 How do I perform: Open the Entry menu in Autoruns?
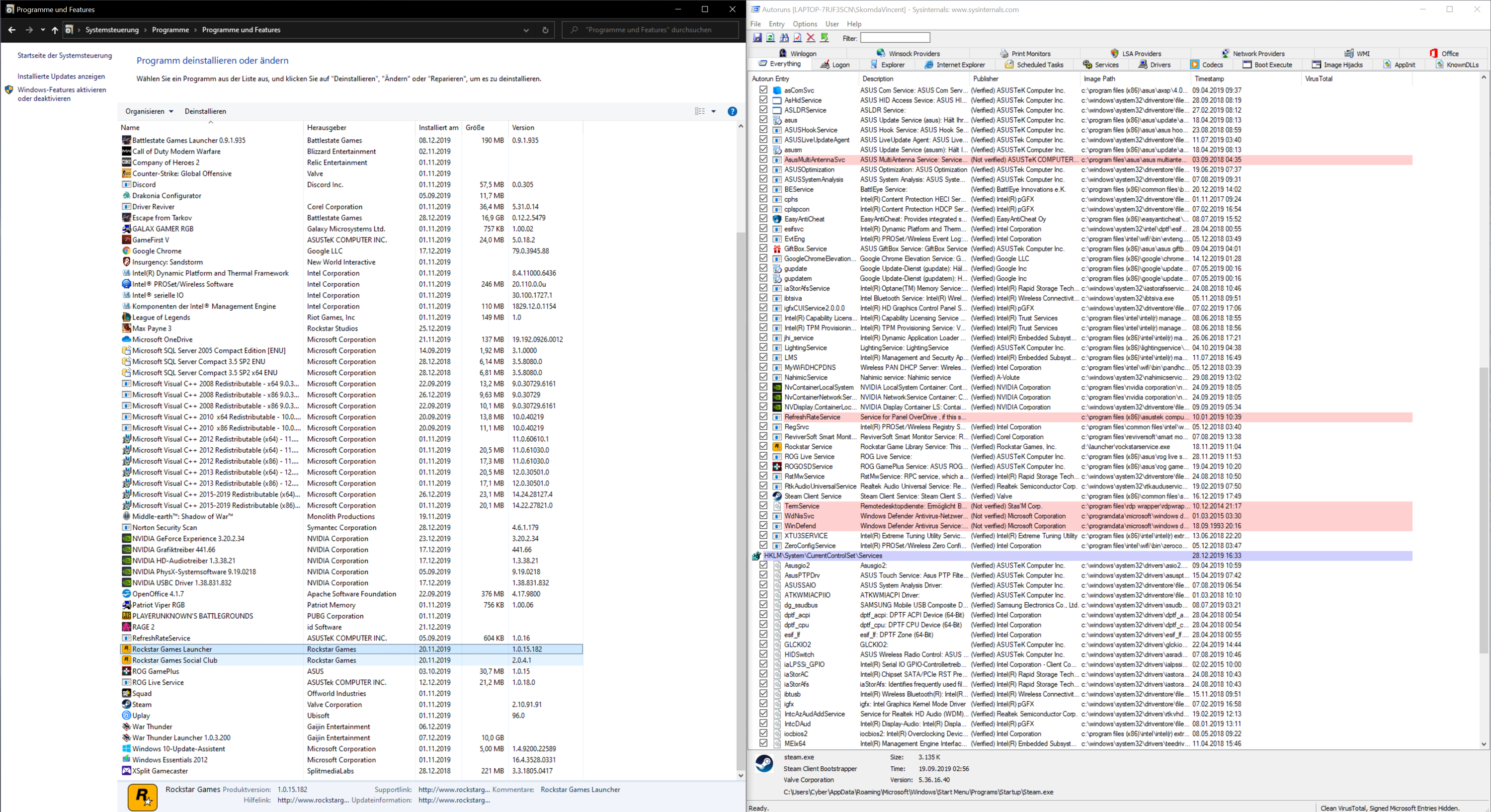(x=776, y=24)
